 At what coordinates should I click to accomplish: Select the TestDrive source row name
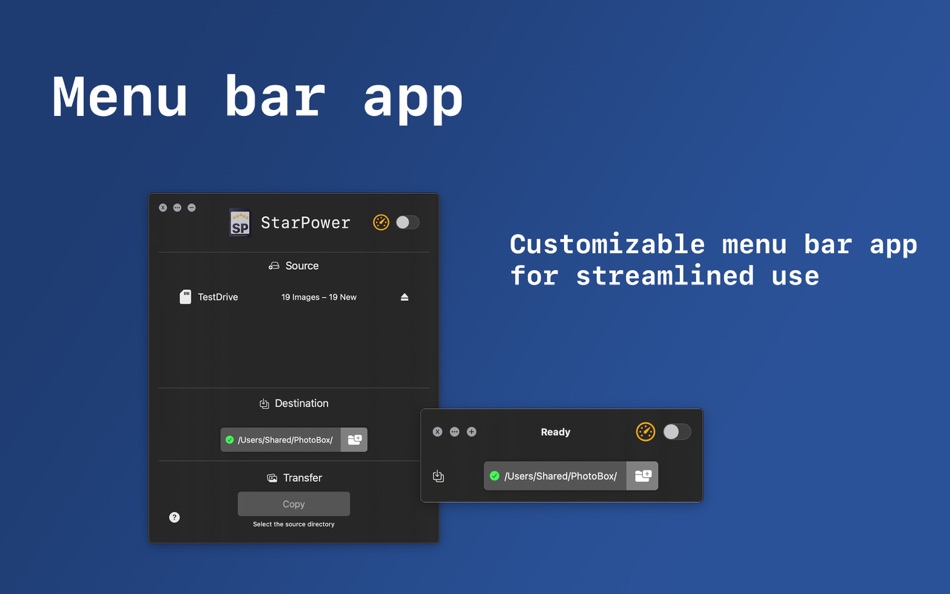pyautogui.click(x=218, y=297)
